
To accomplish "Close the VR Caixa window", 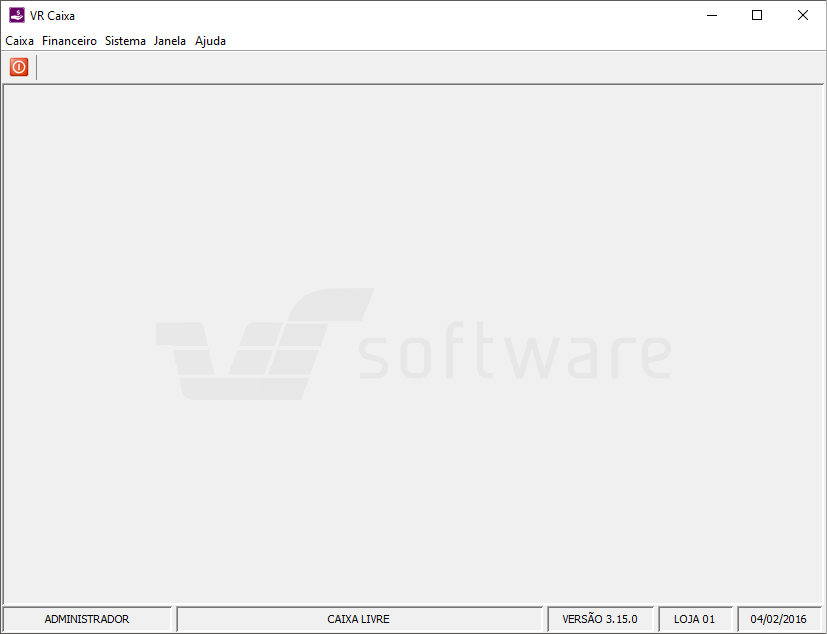I will 803,15.
